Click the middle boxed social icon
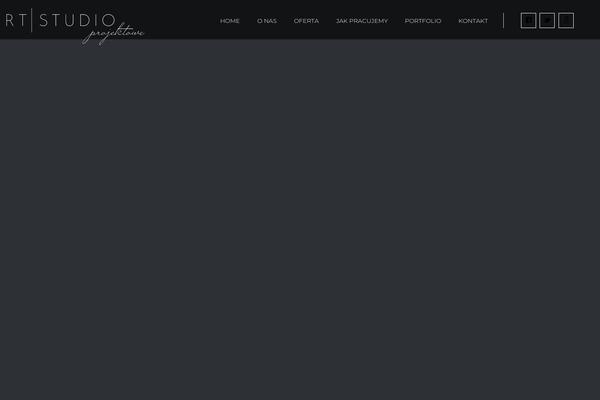This screenshot has height=400, width=600. coord(547,20)
